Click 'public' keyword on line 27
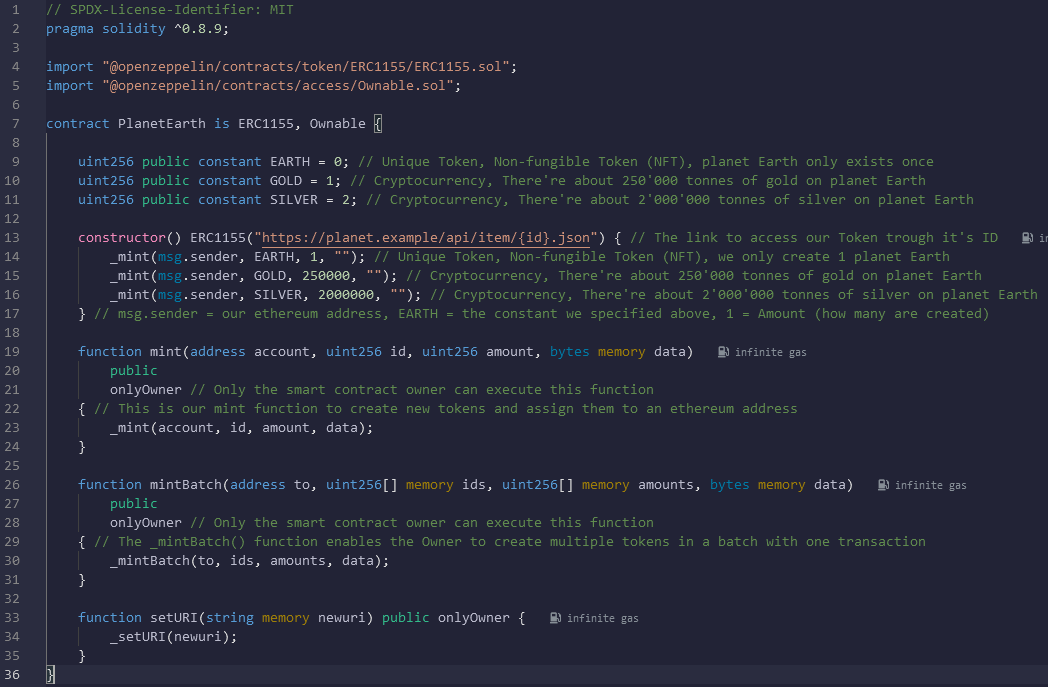Screen dimensions: 1048x687 click(x=134, y=504)
